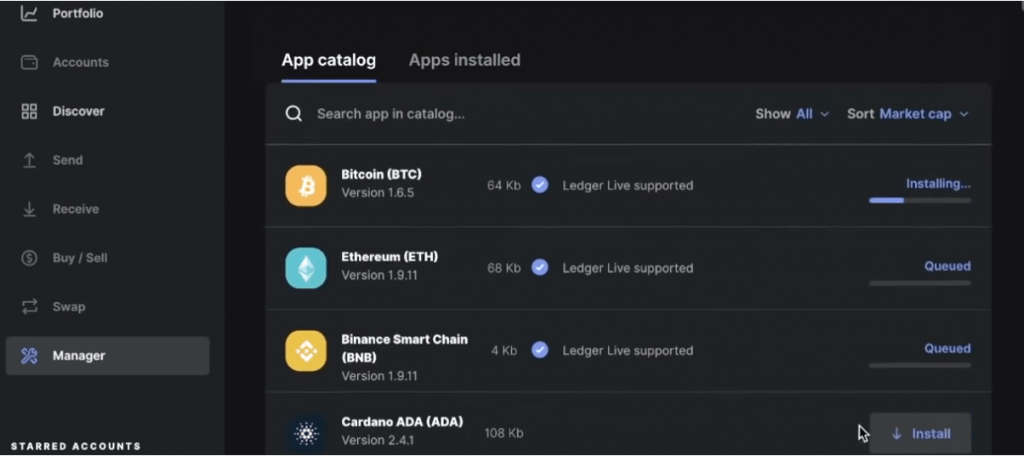Image resolution: width=1024 pixels, height=456 pixels.
Task: Open Portfolio from the sidebar chart icon
Action: [x=29, y=14]
